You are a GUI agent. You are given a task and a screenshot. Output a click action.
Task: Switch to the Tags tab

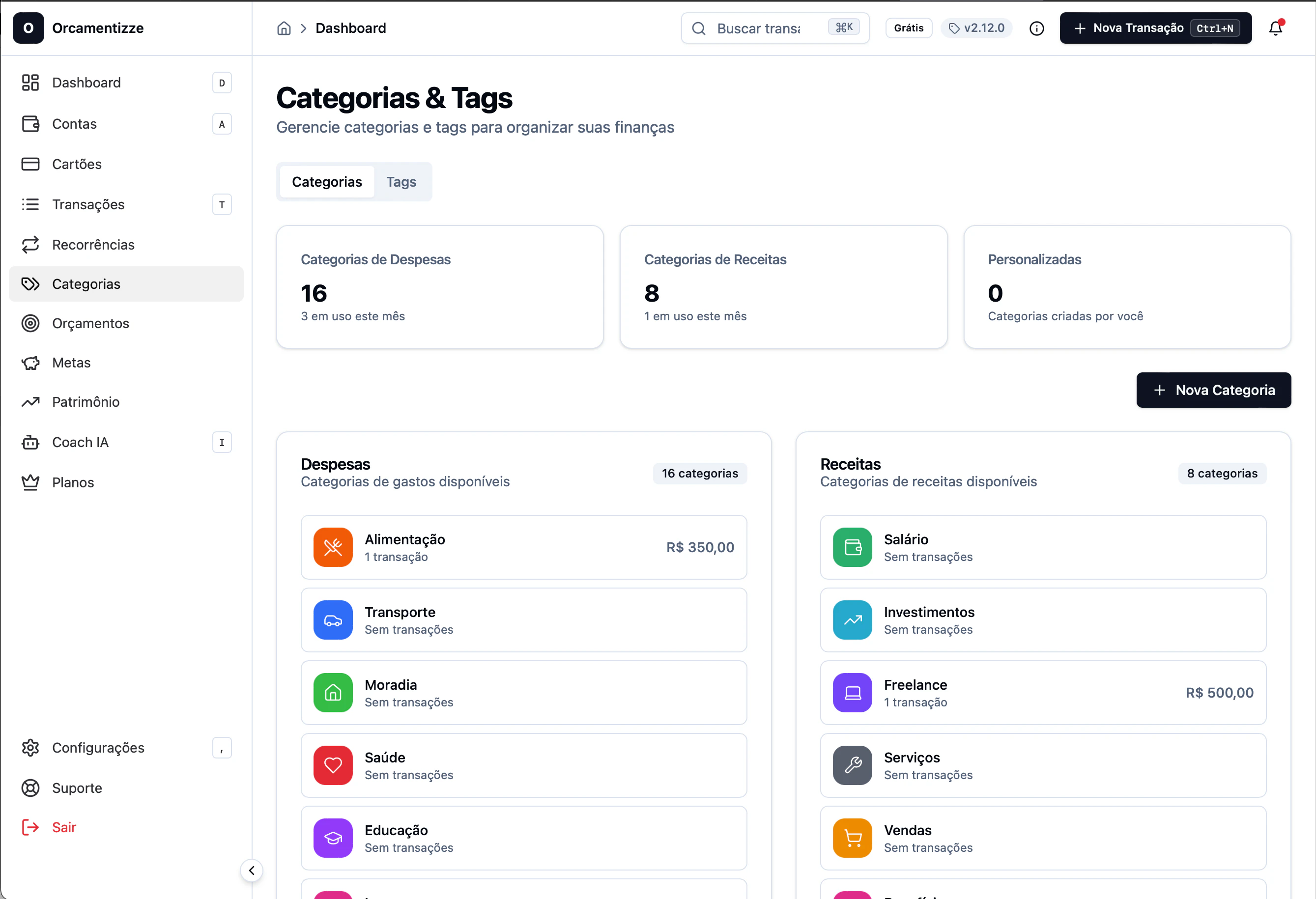coord(401,182)
